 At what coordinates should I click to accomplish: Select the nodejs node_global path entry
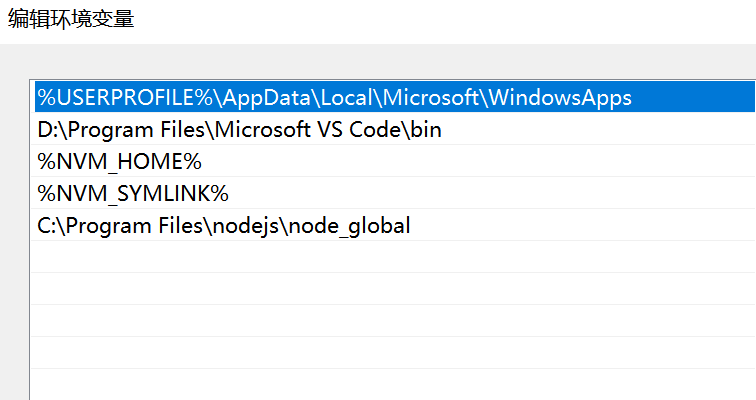click(x=224, y=226)
